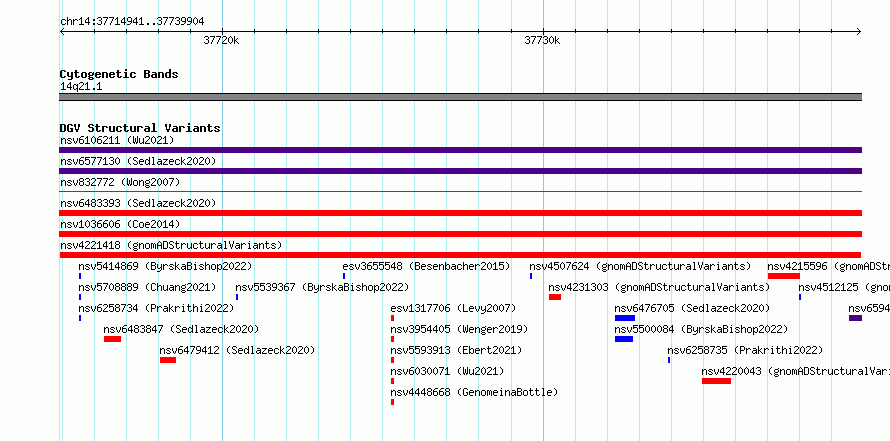
Task: Click the gray 14q21.1 band bar
Action: coord(460,97)
